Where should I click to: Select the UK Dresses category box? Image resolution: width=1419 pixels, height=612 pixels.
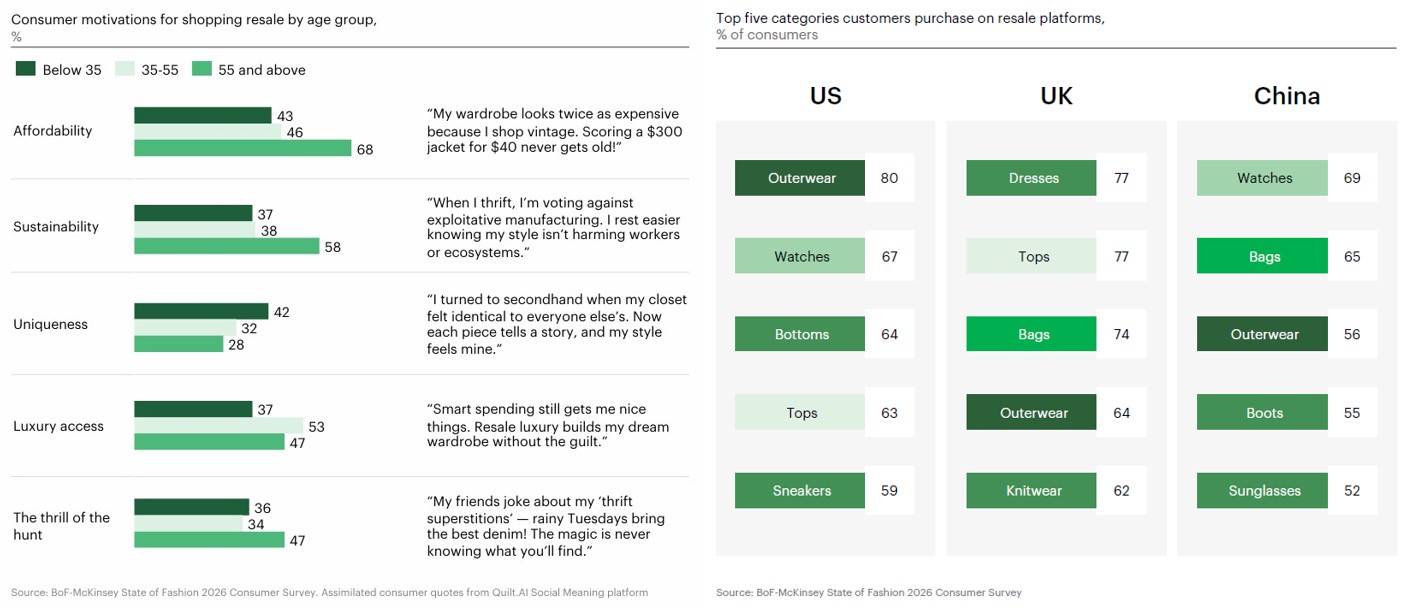coord(1031,178)
